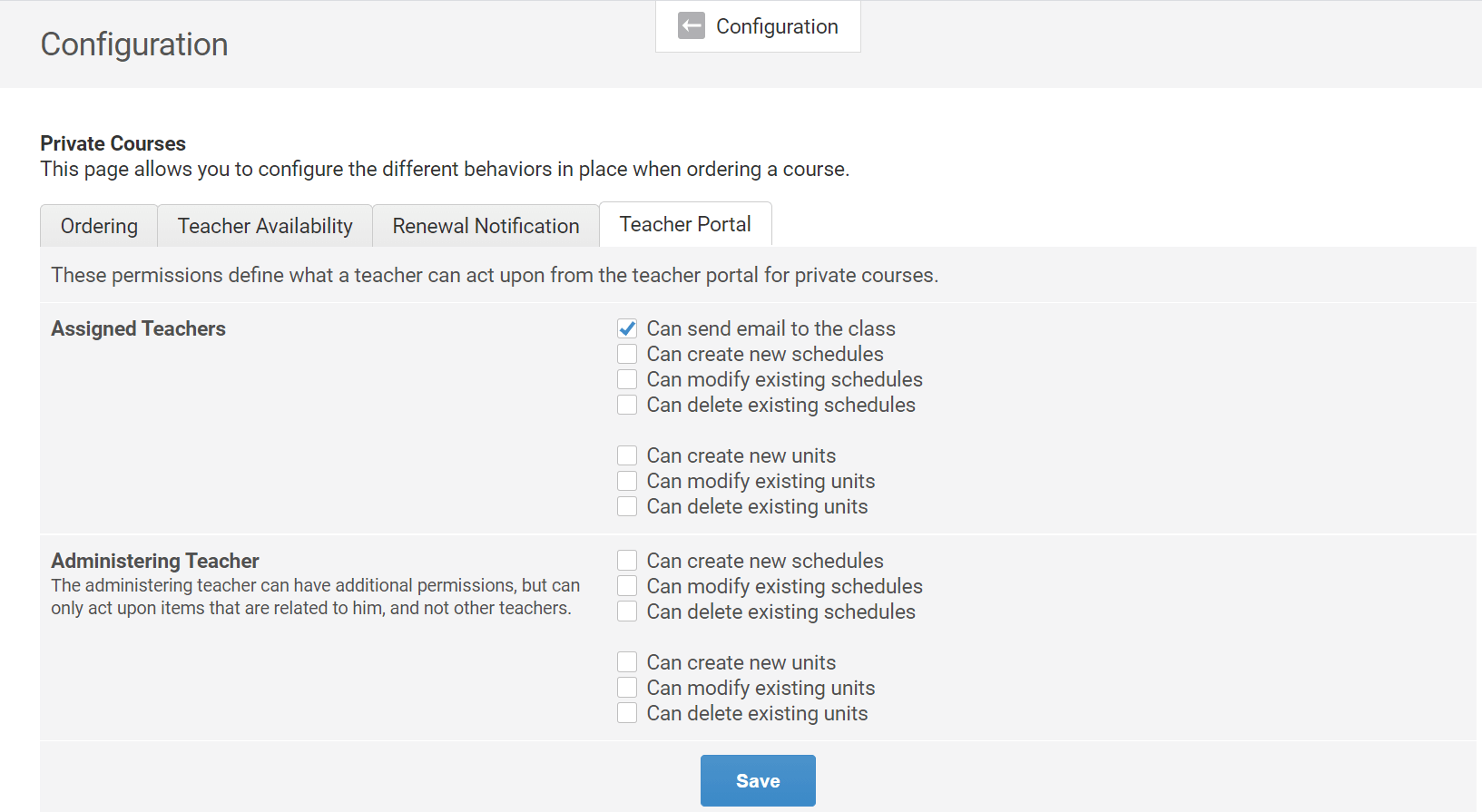The height and width of the screenshot is (812, 1482).
Task: Allow Administering Teacher to modify existing units
Action: point(627,688)
